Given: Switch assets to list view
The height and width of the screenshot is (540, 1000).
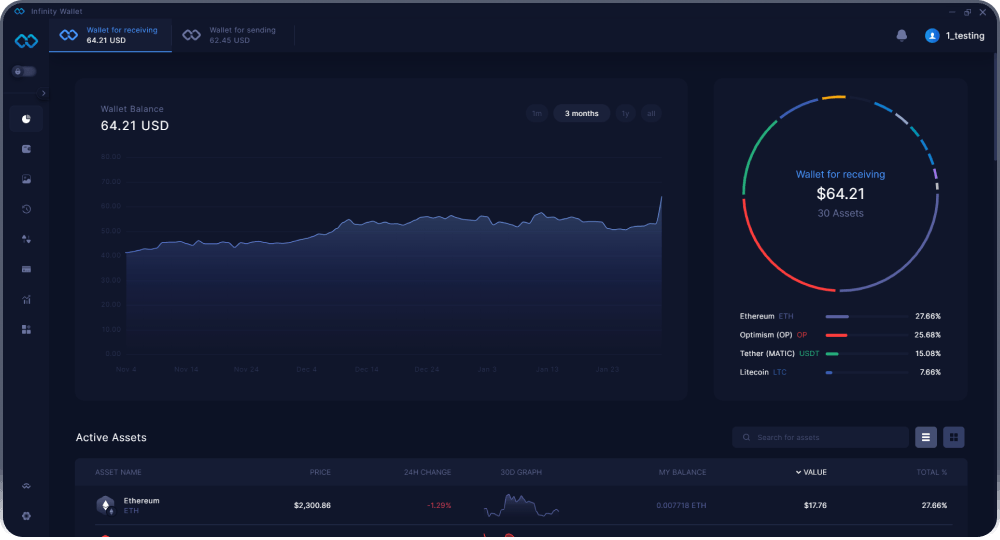Looking at the screenshot, I should point(926,437).
